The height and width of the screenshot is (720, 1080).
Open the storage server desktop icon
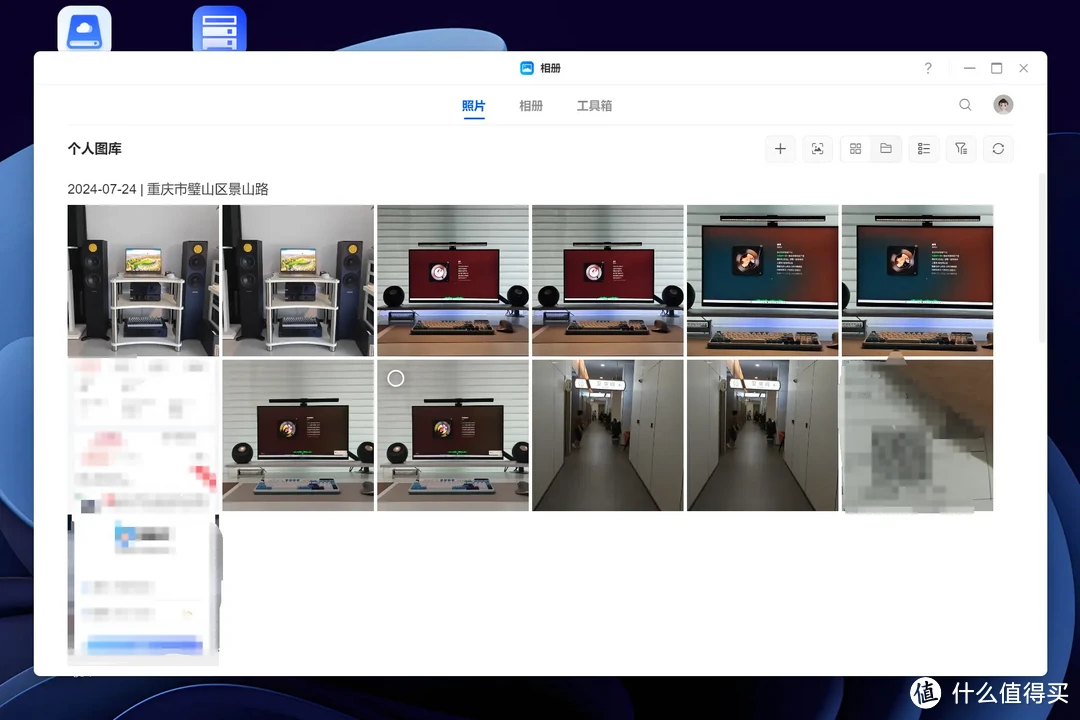click(x=219, y=30)
